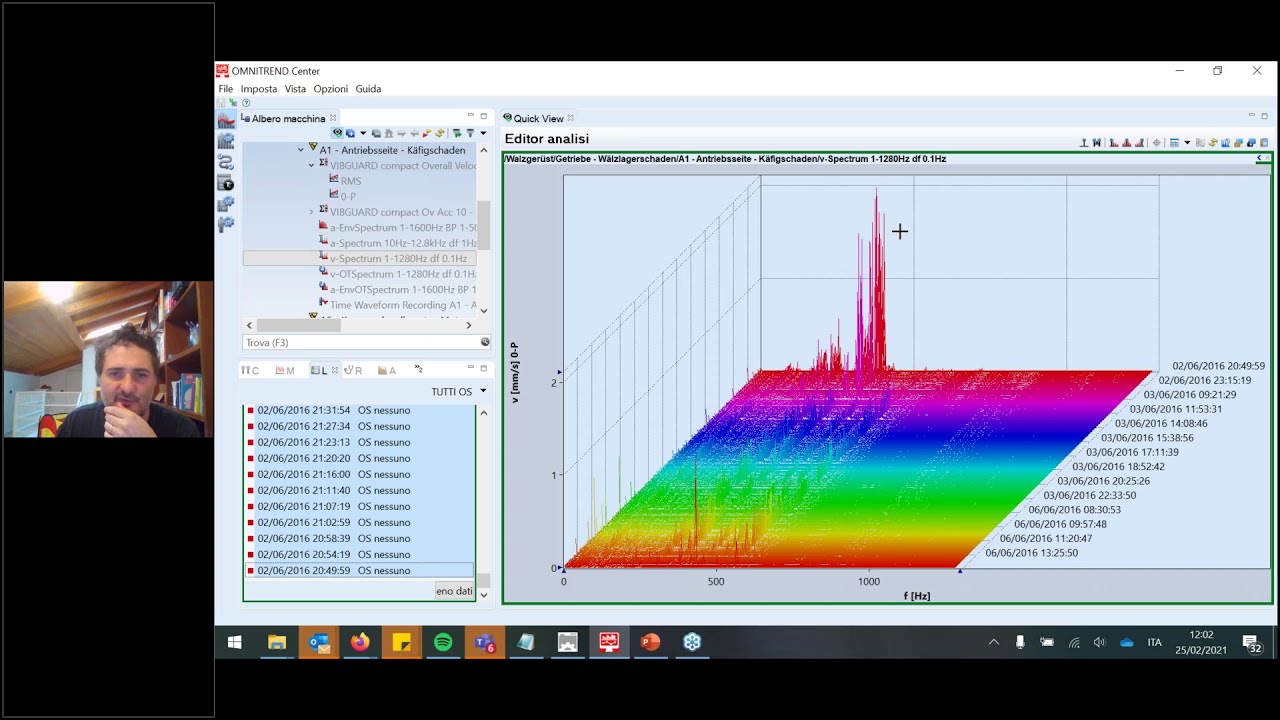Collapse VIBGUARD compact Overall Velocity node
The width and height of the screenshot is (1280, 720).
tap(311, 165)
